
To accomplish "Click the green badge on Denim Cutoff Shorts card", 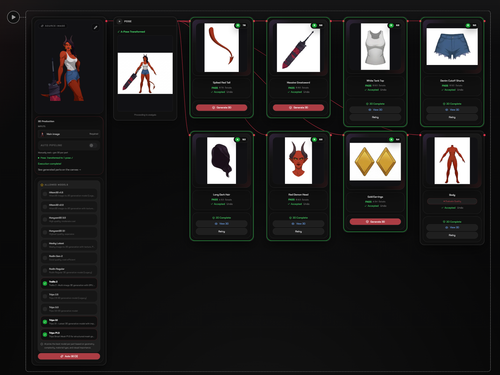I will (468, 25).
